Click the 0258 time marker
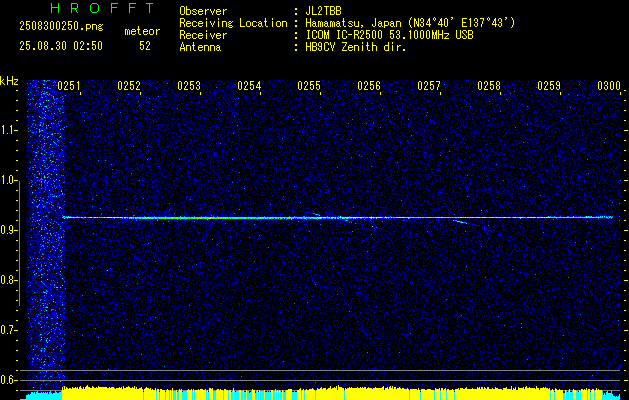 [x=489, y=86]
